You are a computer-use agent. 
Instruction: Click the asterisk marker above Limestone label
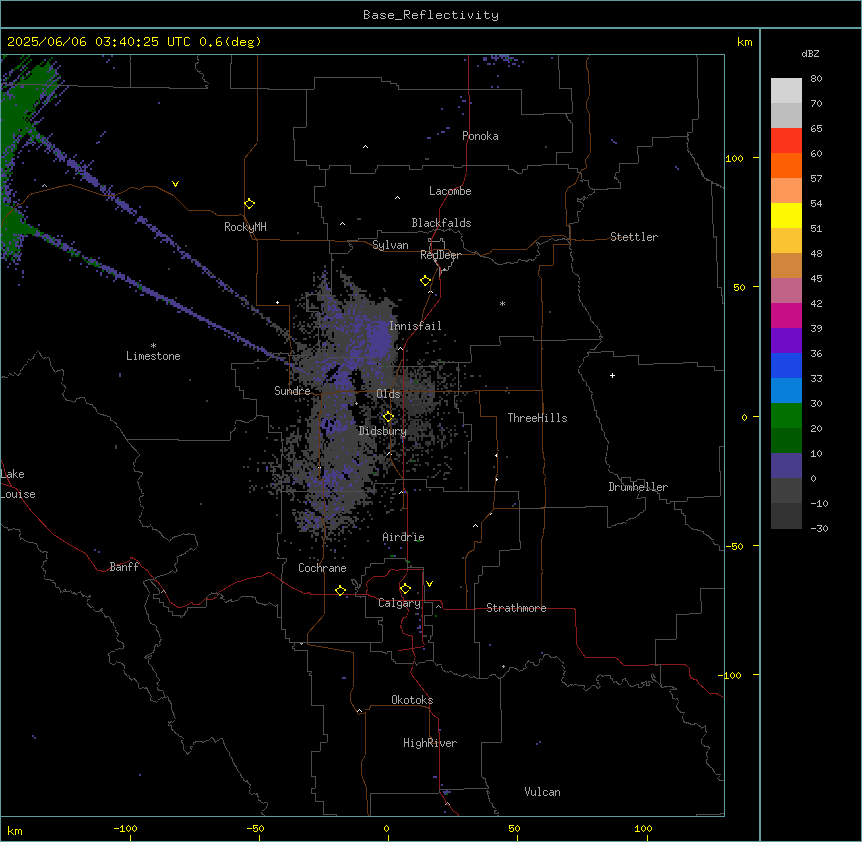[x=153, y=346]
